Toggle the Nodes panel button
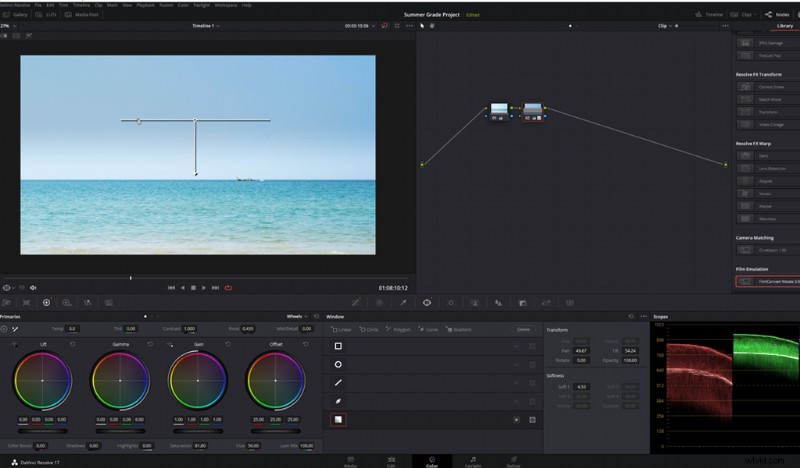 click(x=778, y=15)
